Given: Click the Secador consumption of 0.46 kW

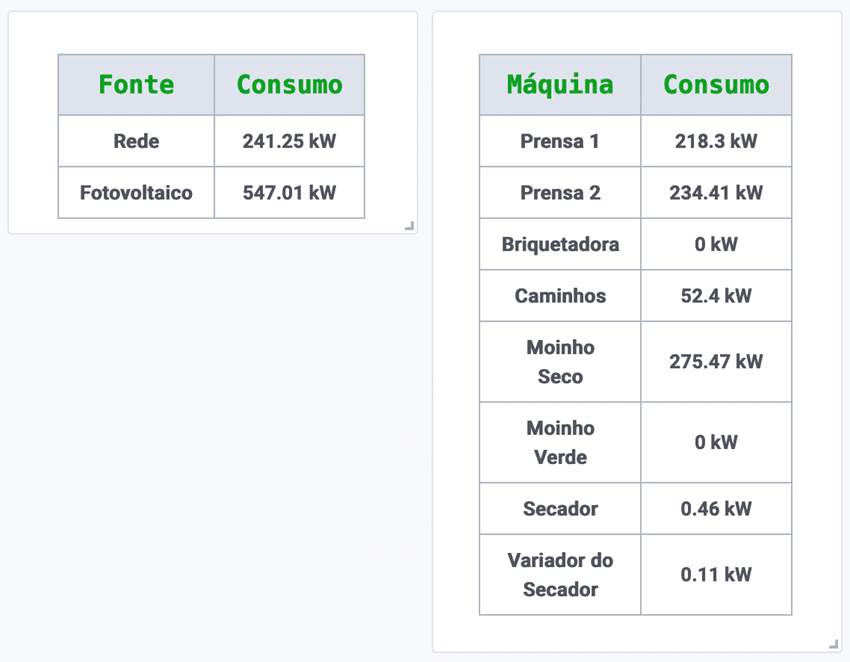Looking at the screenshot, I should [x=716, y=508].
